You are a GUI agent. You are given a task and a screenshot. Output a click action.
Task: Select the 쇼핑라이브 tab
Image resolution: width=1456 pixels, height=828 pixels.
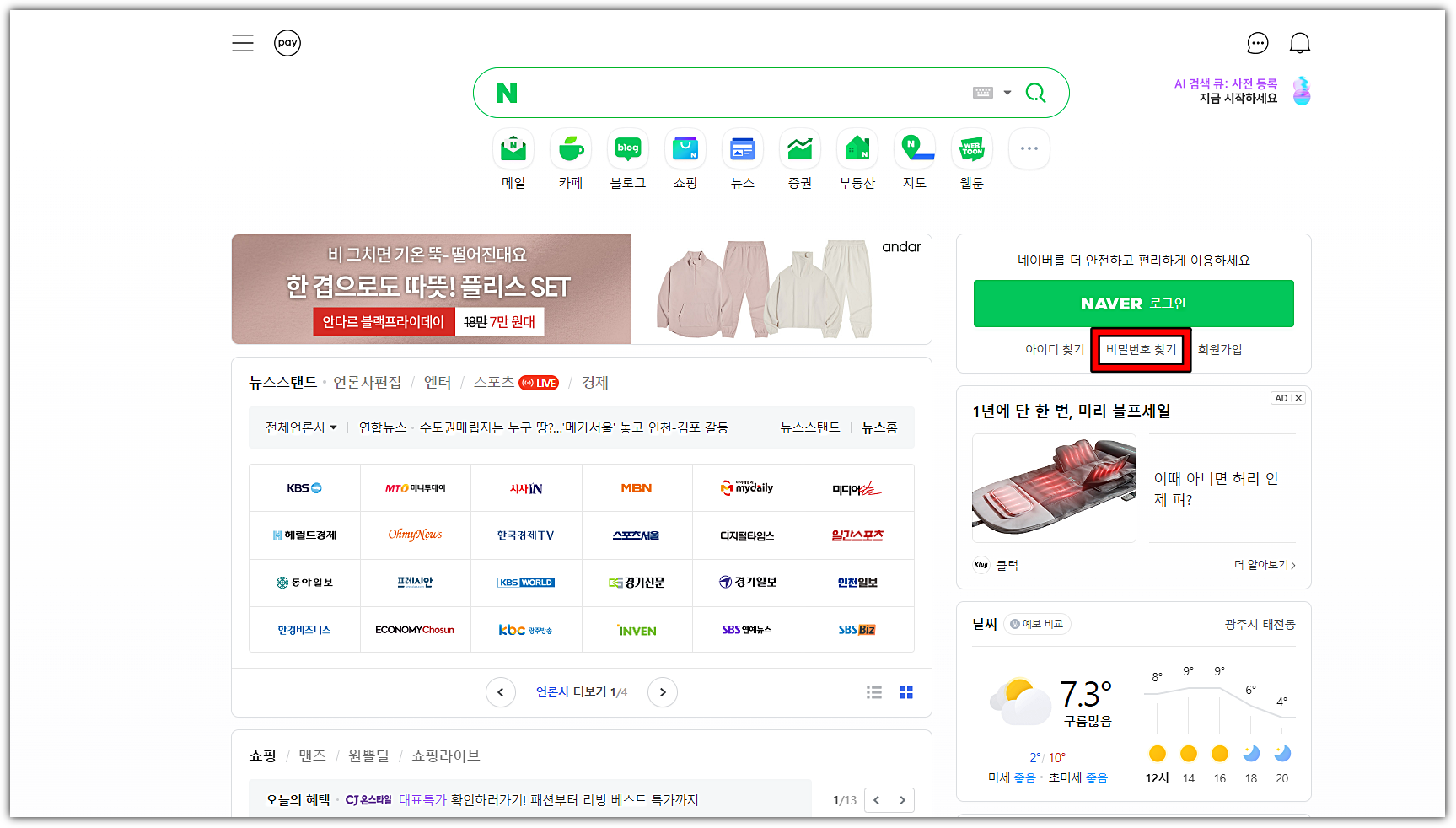click(446, 756)
